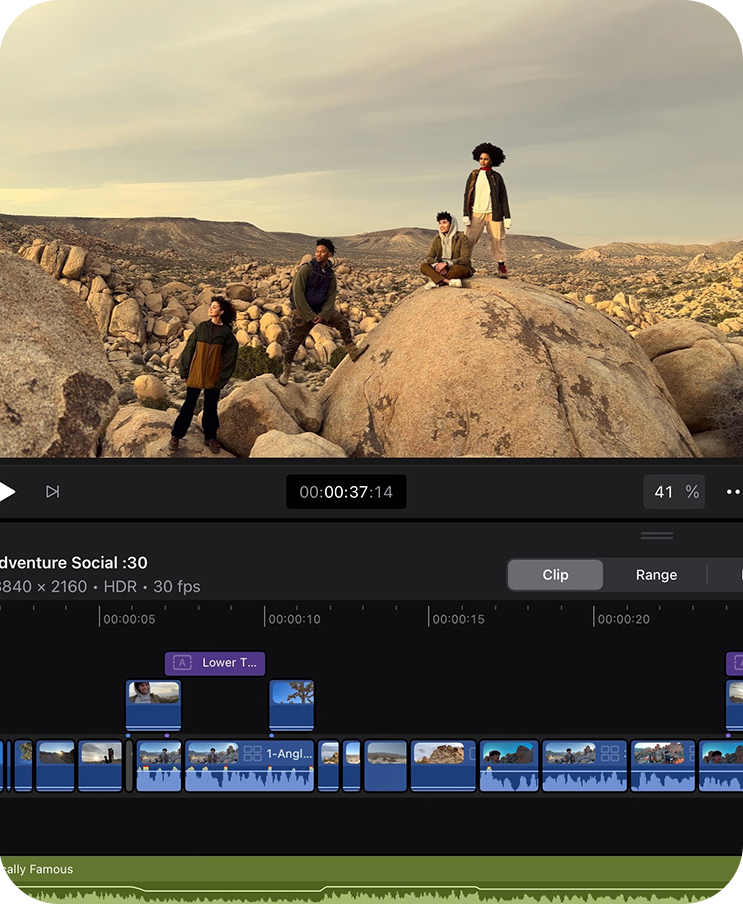This screenshot has width=743, height=904.
Task: Open the ellipsis more-options menu beside zoom
Action: [x=733, y=492]
